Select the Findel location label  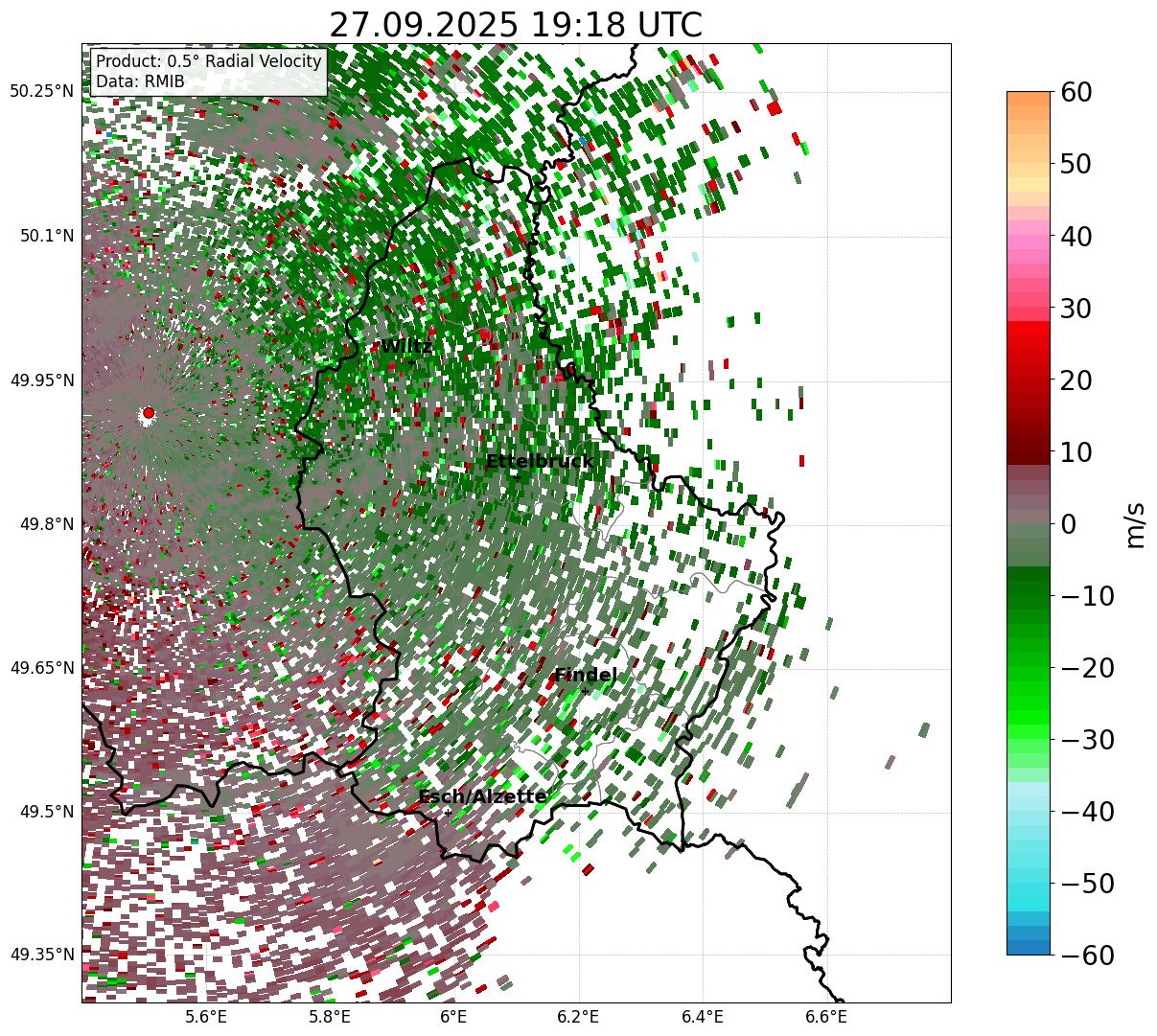click(586, 676)
